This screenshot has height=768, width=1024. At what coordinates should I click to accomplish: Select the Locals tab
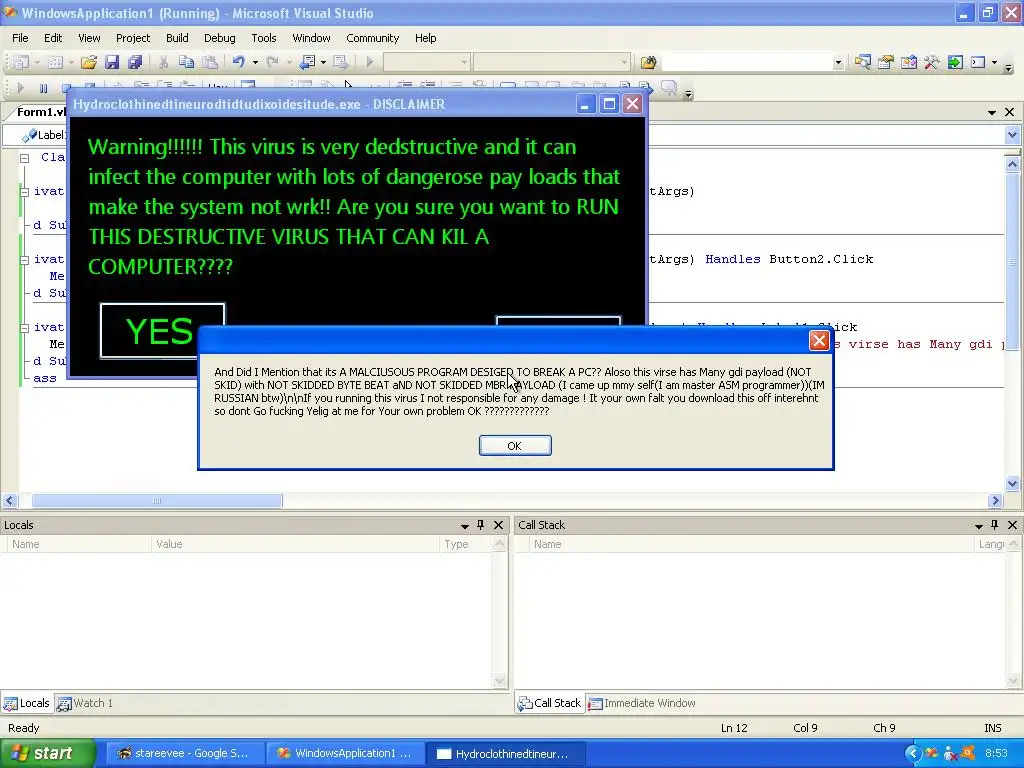27,703
